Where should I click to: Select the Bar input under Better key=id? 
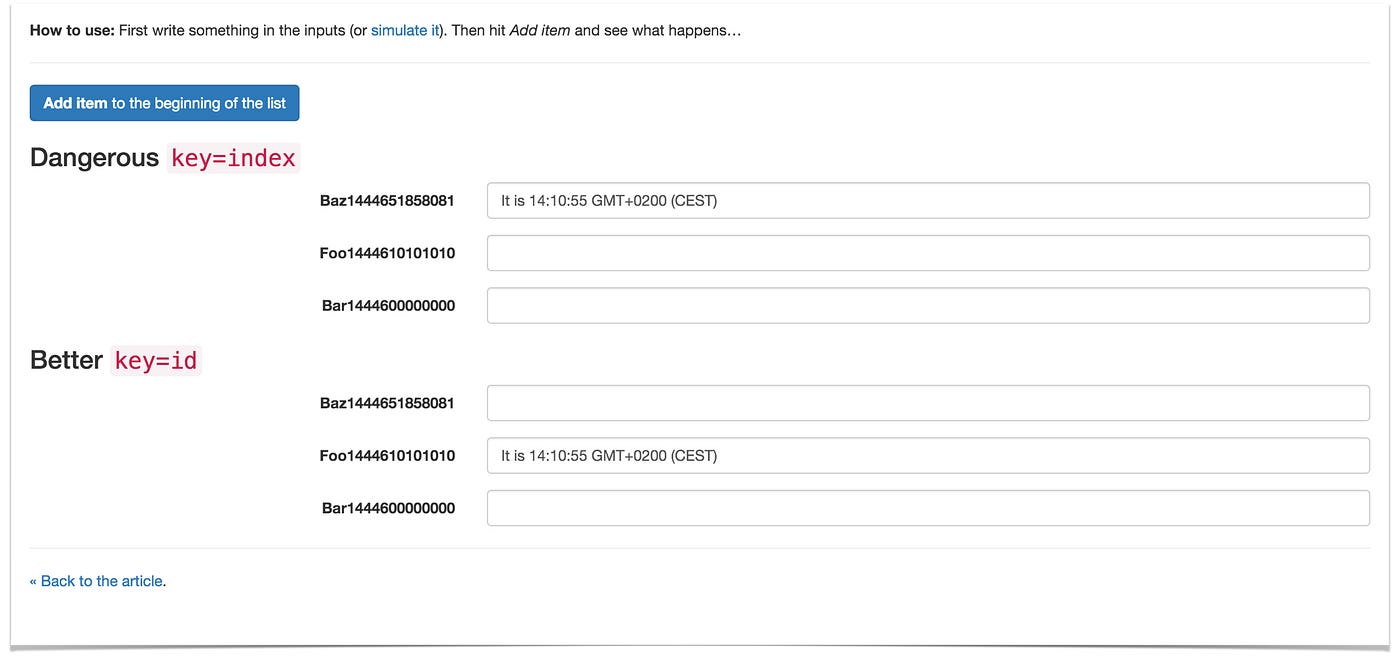928,508
